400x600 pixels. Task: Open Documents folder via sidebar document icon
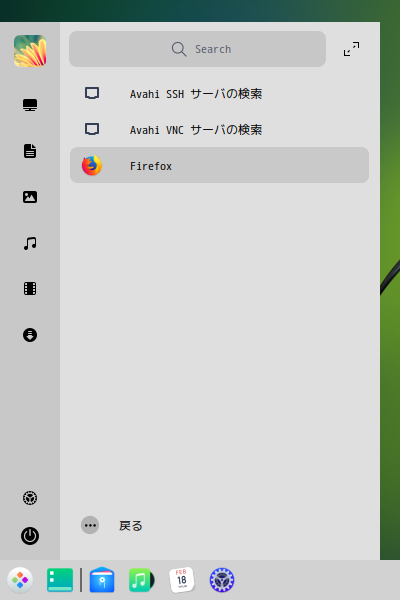click(30, 151)
